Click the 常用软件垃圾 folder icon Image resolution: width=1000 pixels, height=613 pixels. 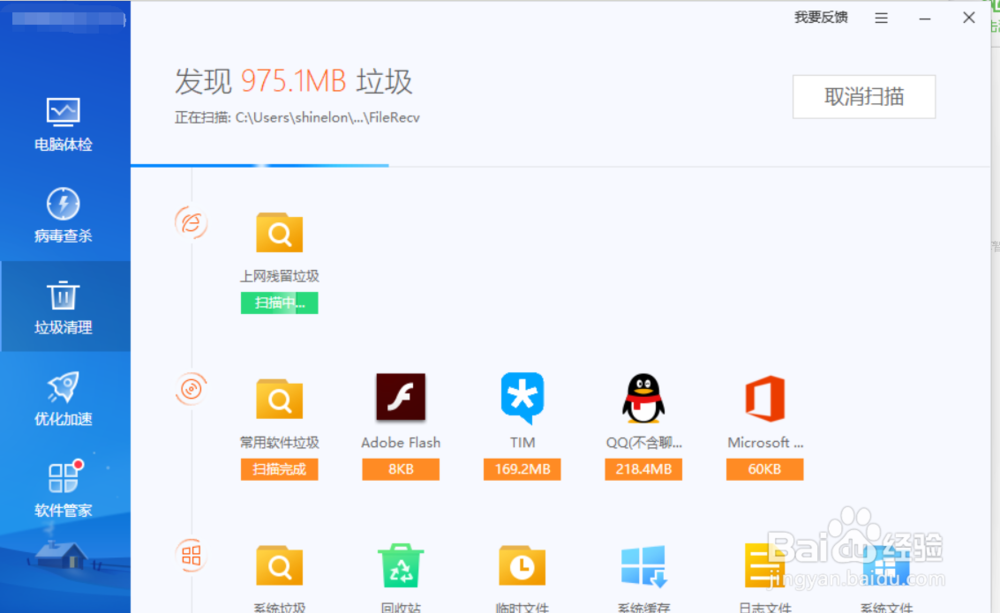(279, 399)
